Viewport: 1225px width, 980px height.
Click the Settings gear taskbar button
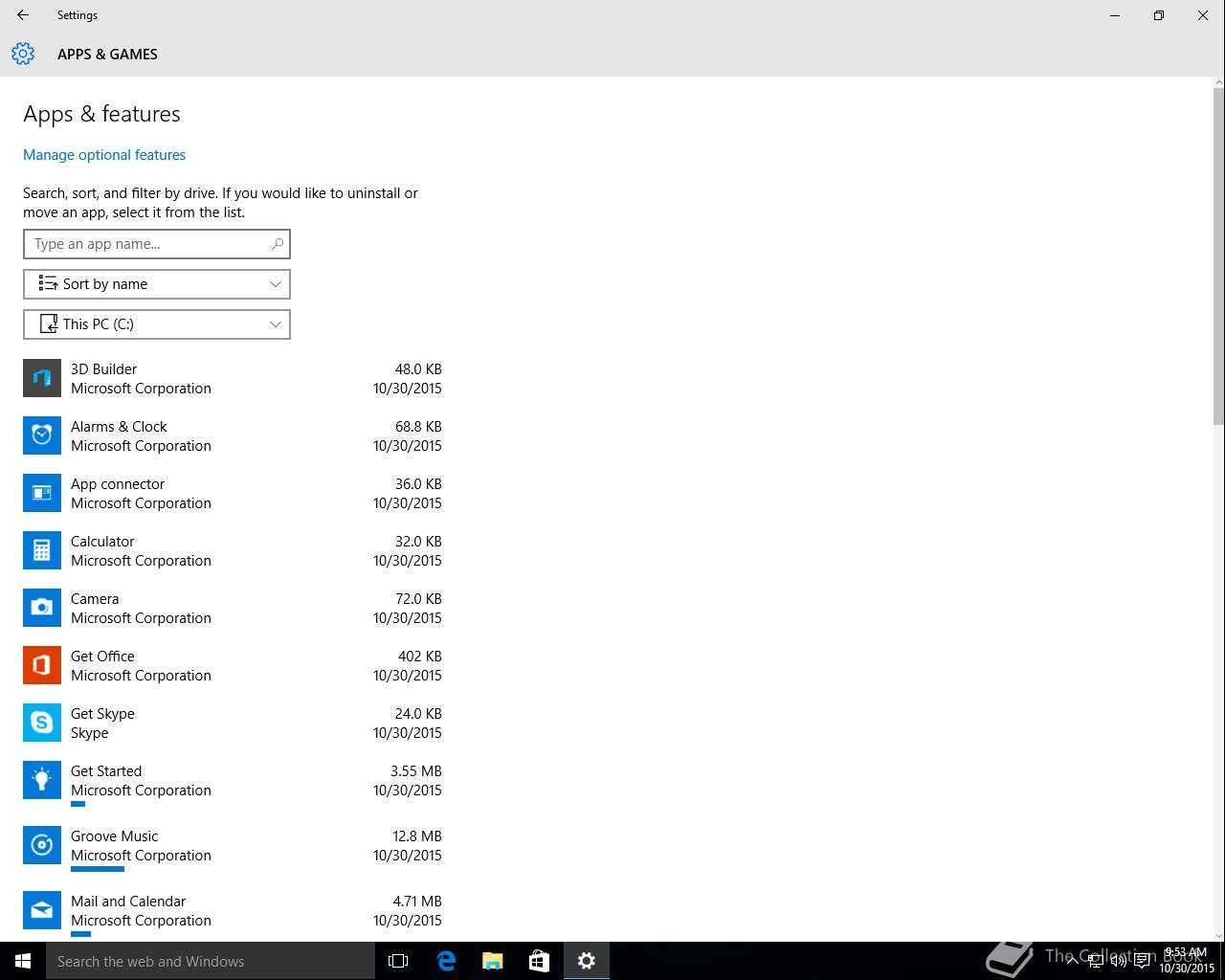[x=587, y=961]
